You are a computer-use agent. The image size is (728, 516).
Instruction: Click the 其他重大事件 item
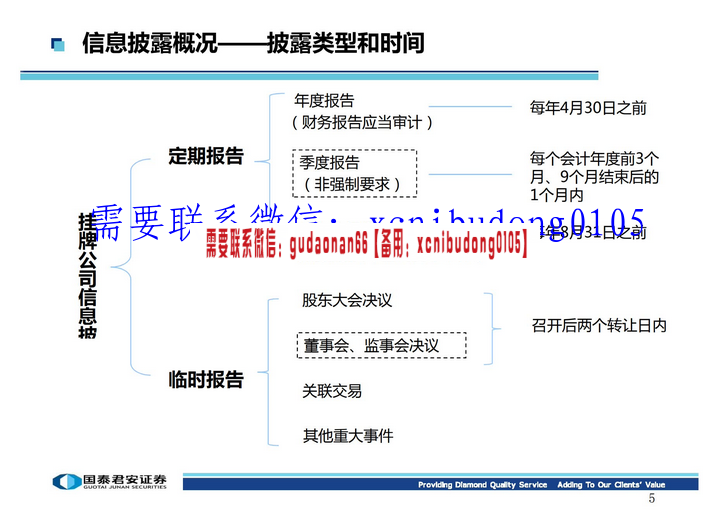[348, 436]
